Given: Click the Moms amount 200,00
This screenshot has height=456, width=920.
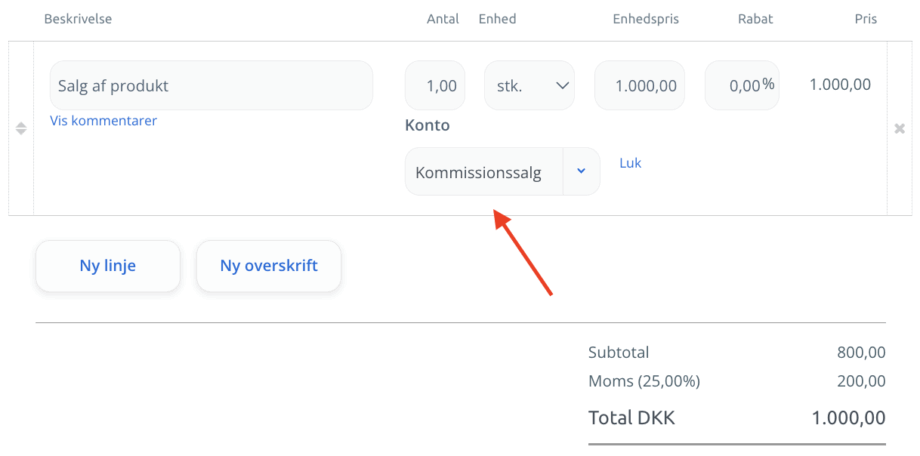Looking at the screenshot, I should [861, 381].
